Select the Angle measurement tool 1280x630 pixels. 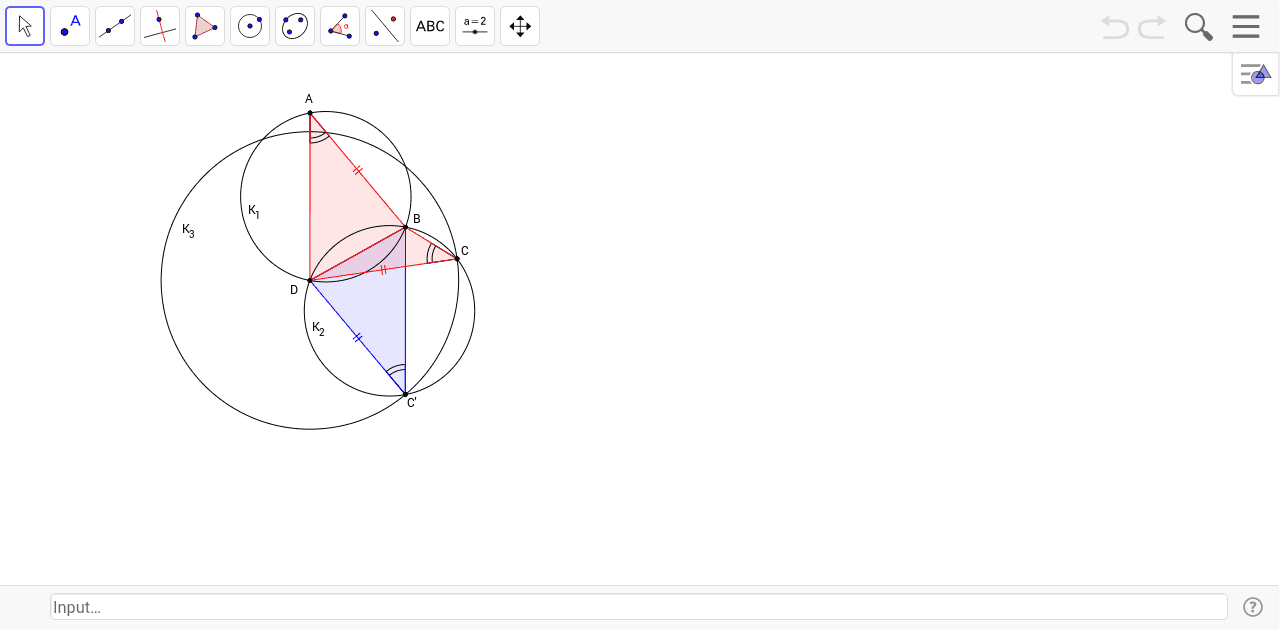[x=340, y=26]
